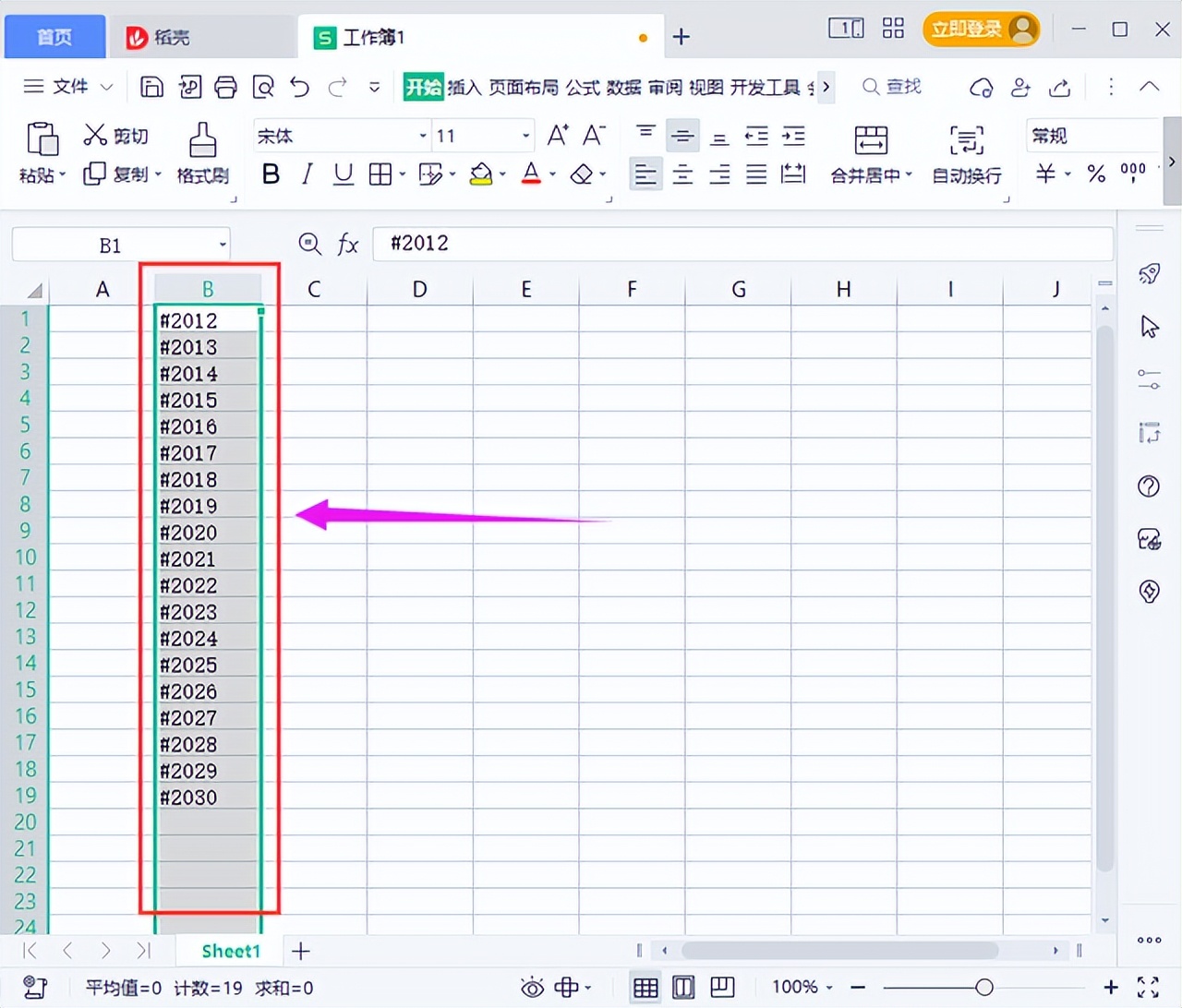The height and width of the screenshot is (1008, 1182).
Task: Click Merge and Center icon
Action: pyautogui.click(x=871, y=140)
